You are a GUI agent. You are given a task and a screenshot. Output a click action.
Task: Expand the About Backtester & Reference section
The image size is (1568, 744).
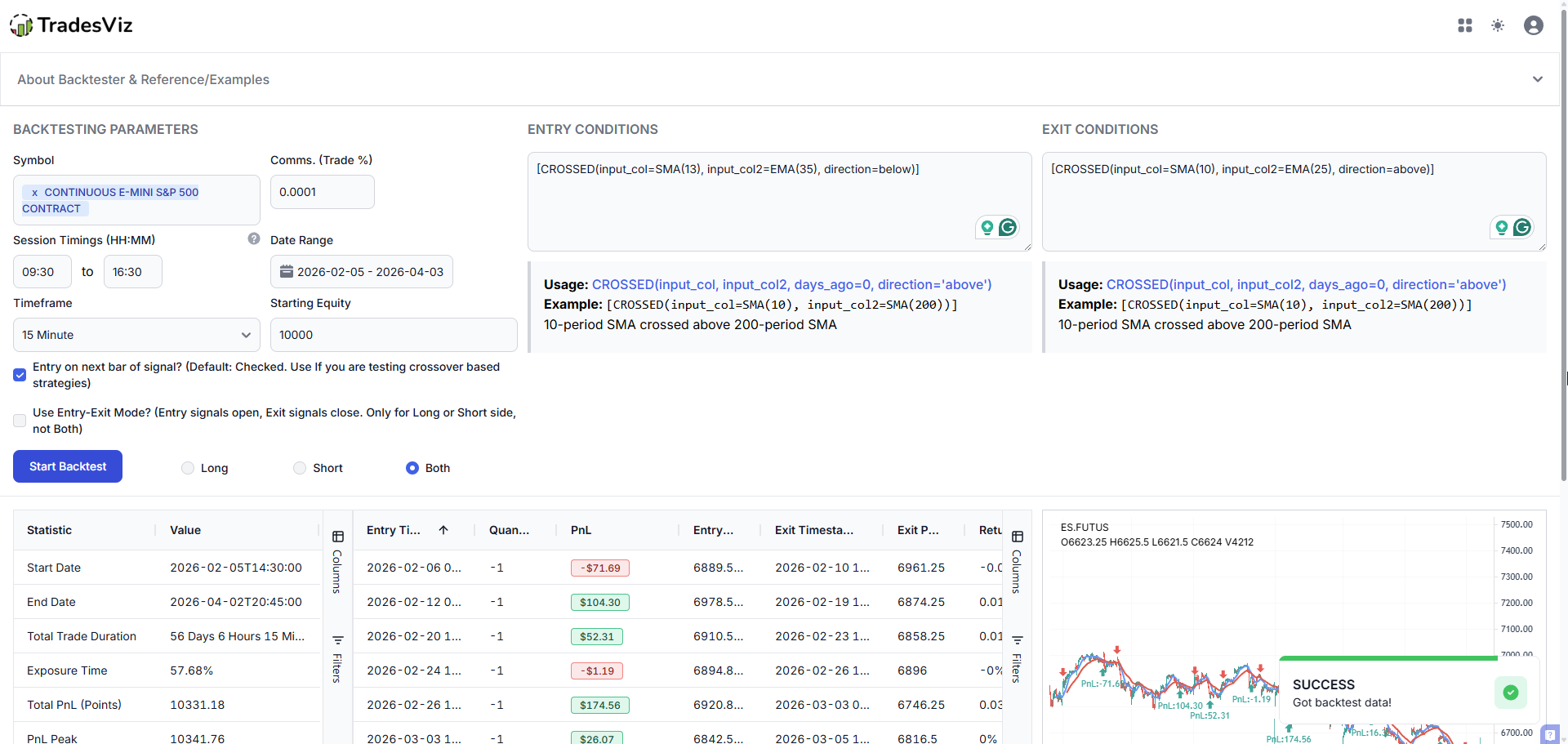[1537, 79]
